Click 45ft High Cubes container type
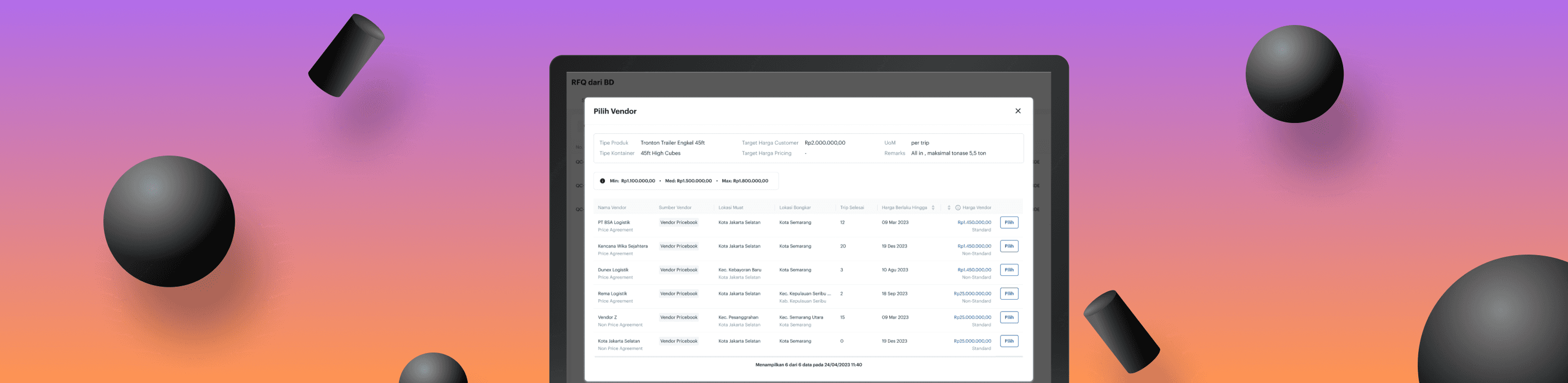The image size is (1568, 383). coord(660,153)
